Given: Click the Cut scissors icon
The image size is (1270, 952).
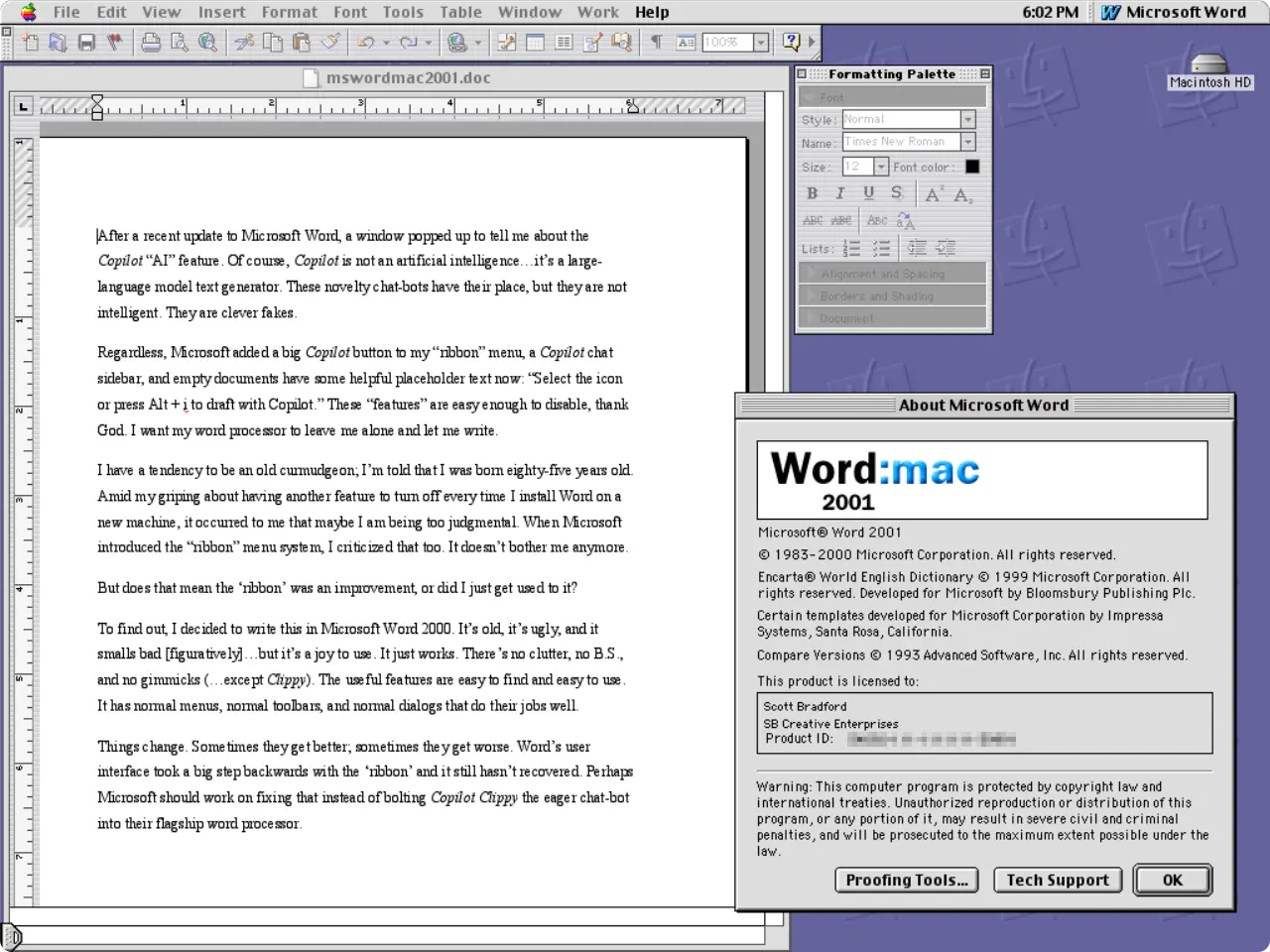Looking at the screenshot, I should pos(243,43).
